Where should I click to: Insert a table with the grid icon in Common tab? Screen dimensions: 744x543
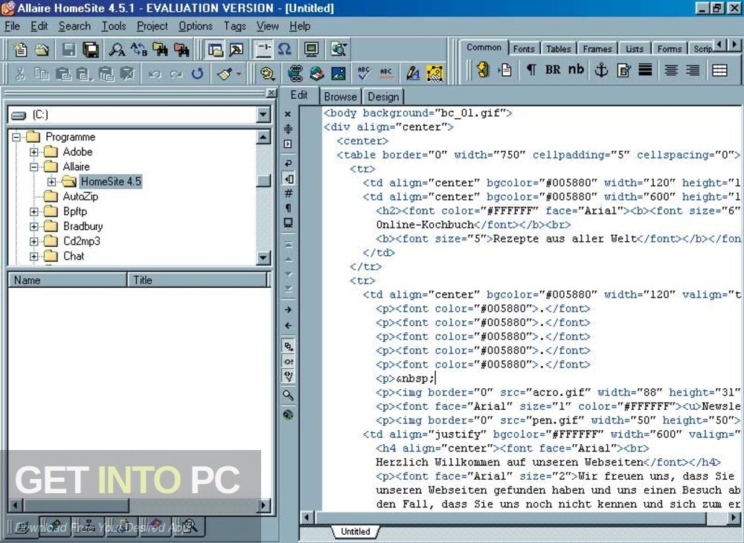pos(720,70)
